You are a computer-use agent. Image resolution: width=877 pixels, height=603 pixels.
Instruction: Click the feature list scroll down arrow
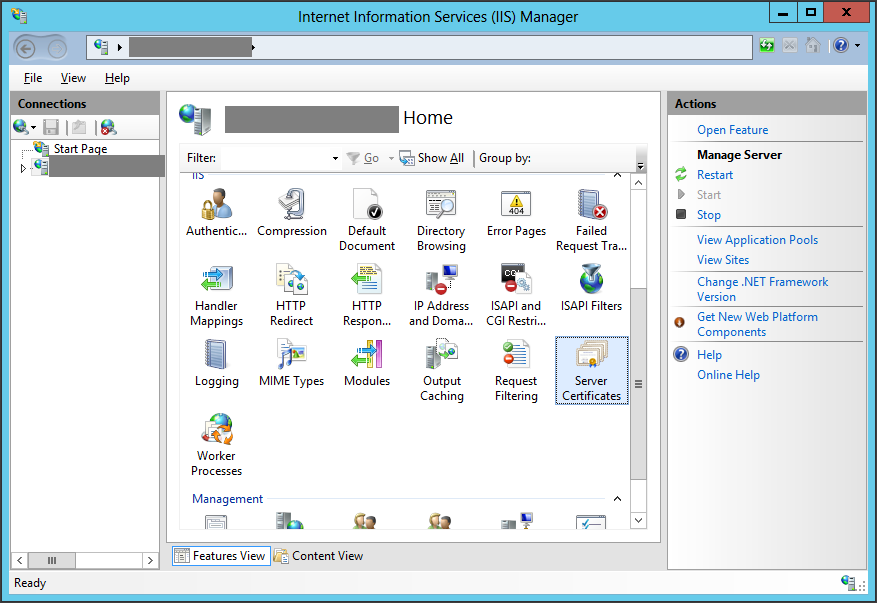(x=638, y=521)
